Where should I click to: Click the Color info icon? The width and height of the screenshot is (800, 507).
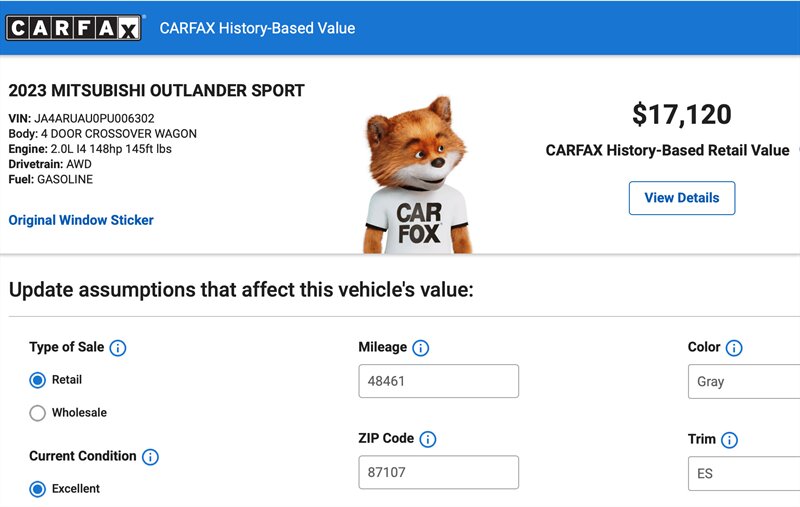coord(734,348)
